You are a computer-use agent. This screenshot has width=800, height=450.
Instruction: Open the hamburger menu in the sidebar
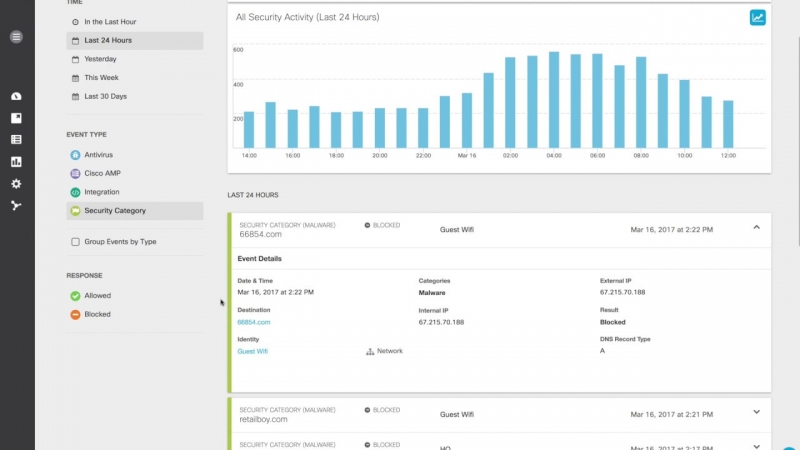pyautogui.click(x=16, y=37)
